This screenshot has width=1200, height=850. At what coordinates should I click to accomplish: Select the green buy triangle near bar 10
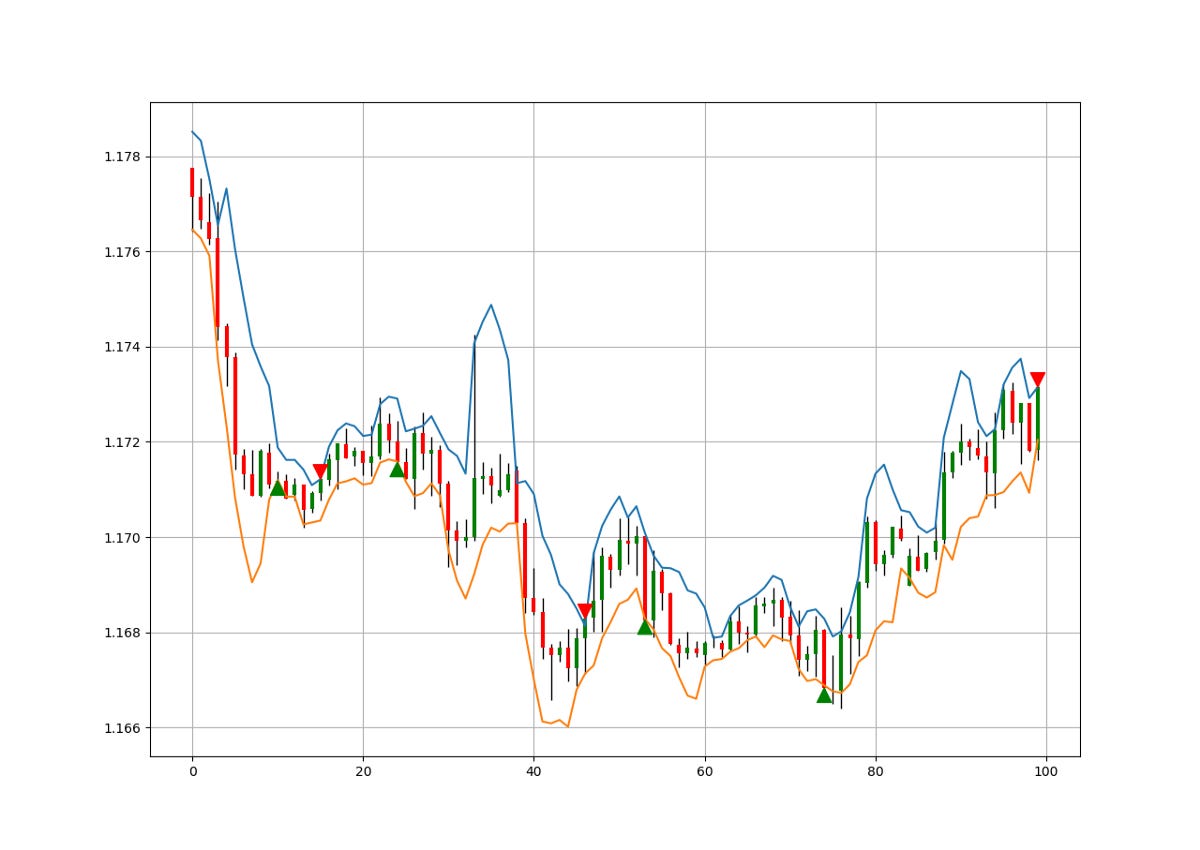278,488
